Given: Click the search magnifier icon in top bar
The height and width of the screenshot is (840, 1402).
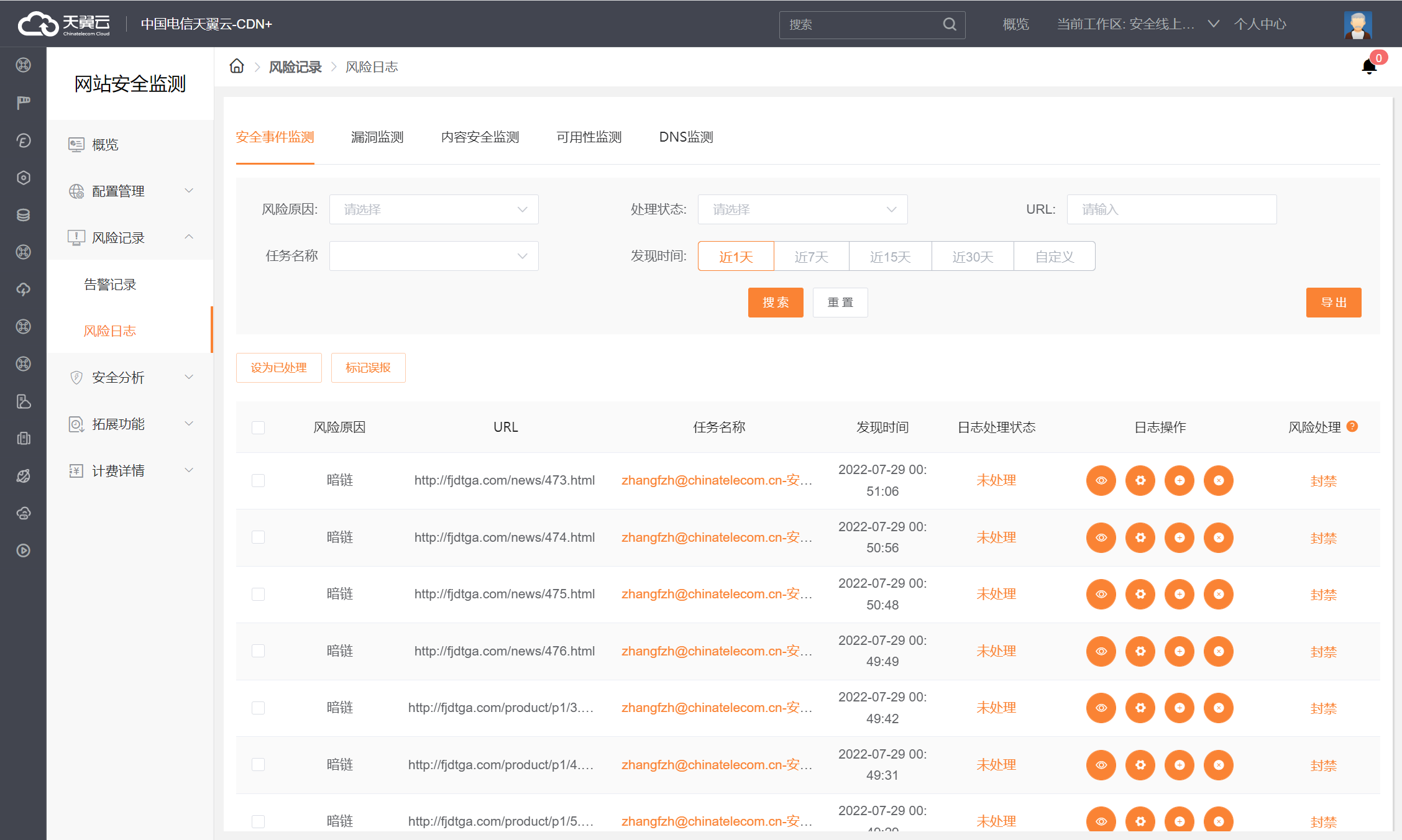Looking at the screenshot, I should click(949, 24).
